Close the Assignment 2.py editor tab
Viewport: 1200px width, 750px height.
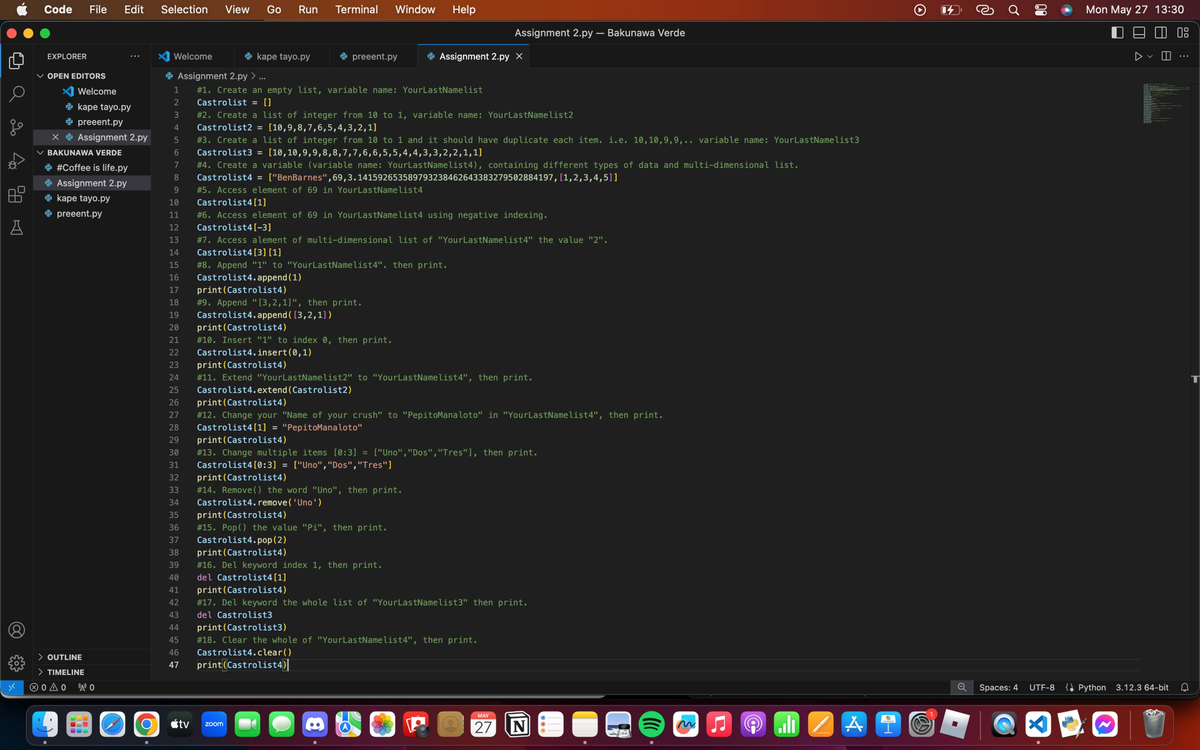[x=517, y=56]
